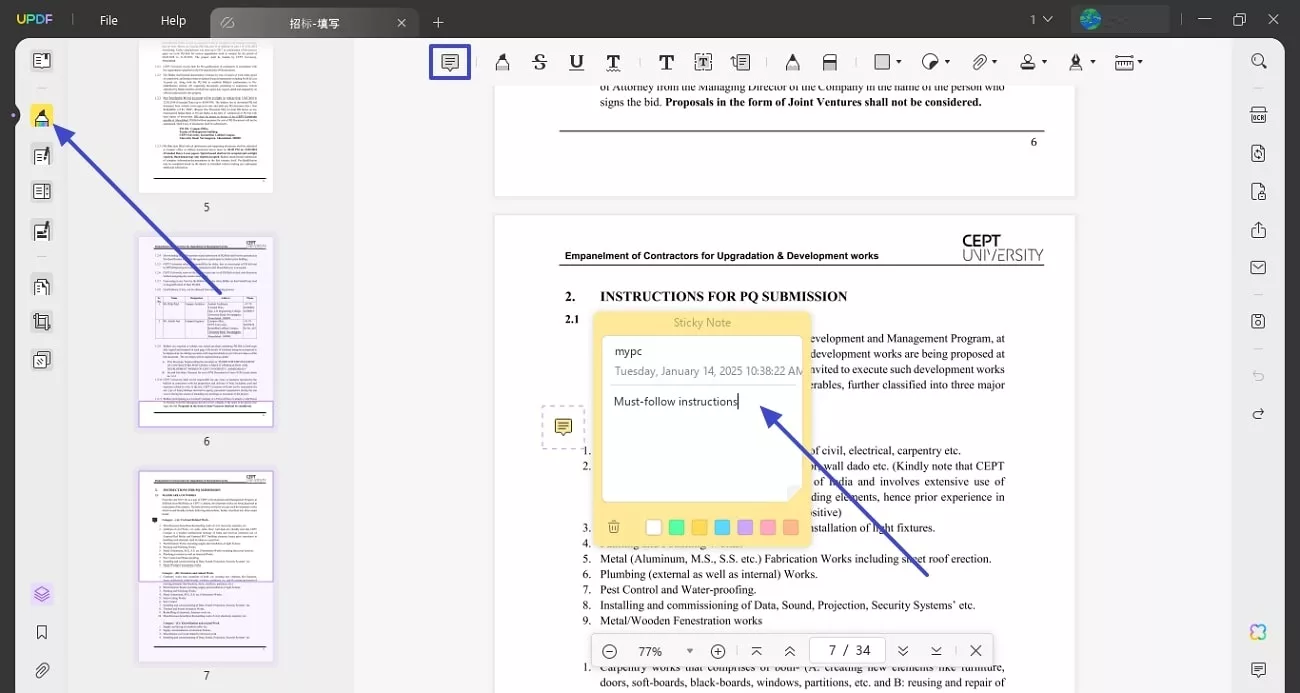1300x693 pixels.
Task: Open the Bookmarks panel
Action: click(41, 632)
